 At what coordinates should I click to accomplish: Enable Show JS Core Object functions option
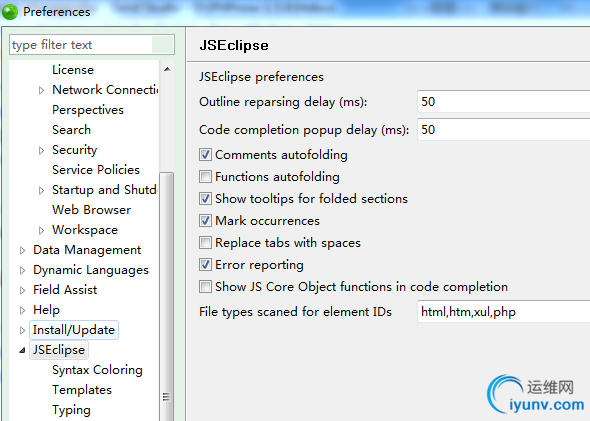[x=205, y=287]
